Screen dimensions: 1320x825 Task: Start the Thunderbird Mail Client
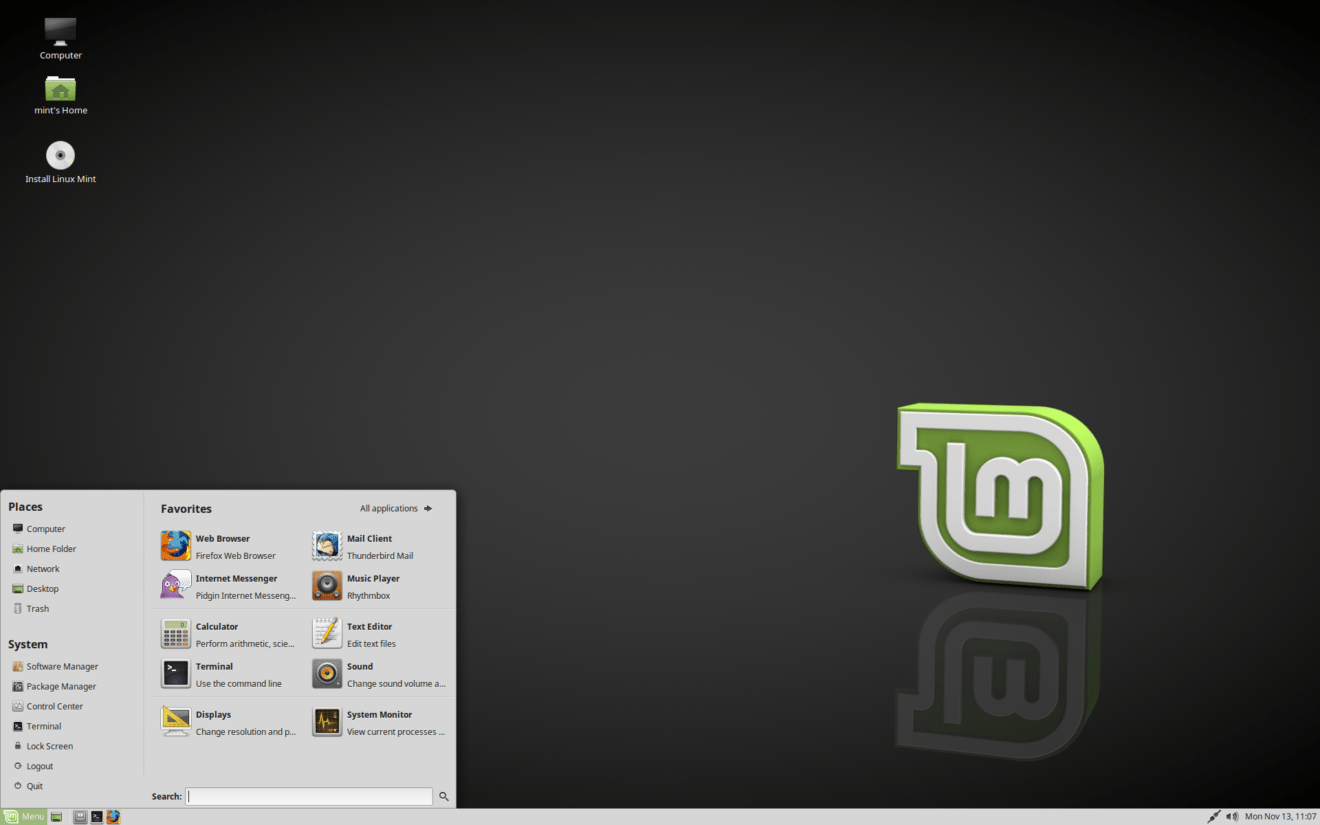pos(370,545)
